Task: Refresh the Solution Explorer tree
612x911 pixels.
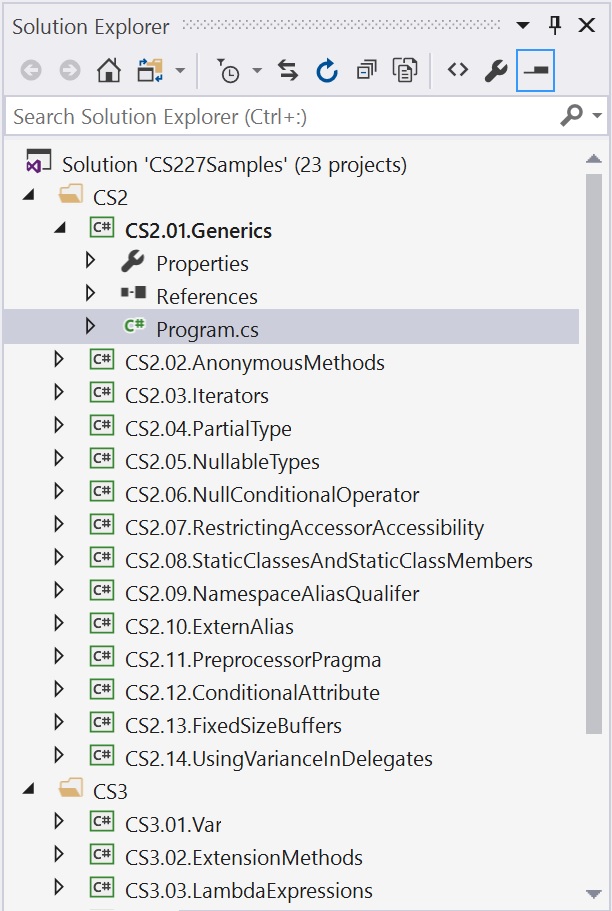Action: 327,71
